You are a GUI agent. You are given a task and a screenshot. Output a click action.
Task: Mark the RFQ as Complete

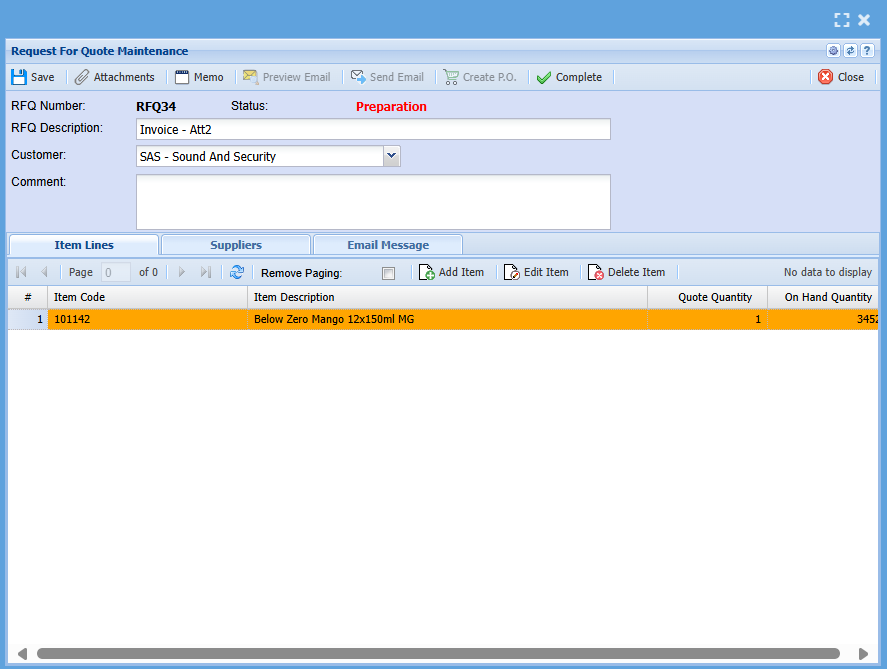tap(569, 77)
